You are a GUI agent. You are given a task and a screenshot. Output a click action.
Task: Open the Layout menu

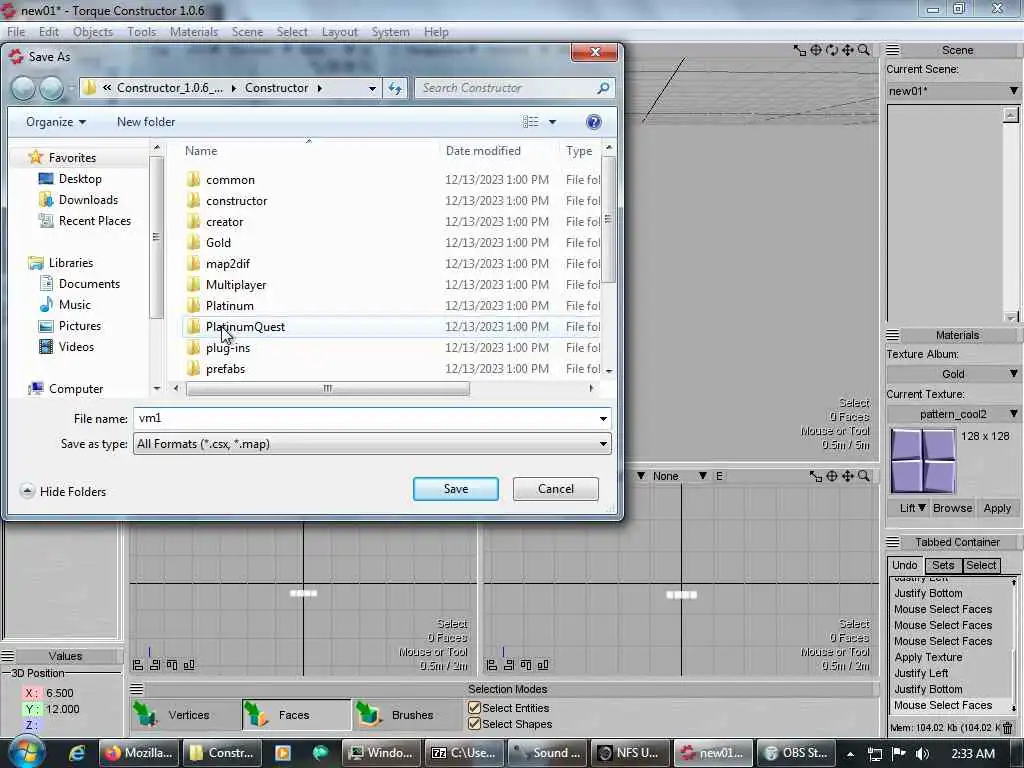point(340,32)
